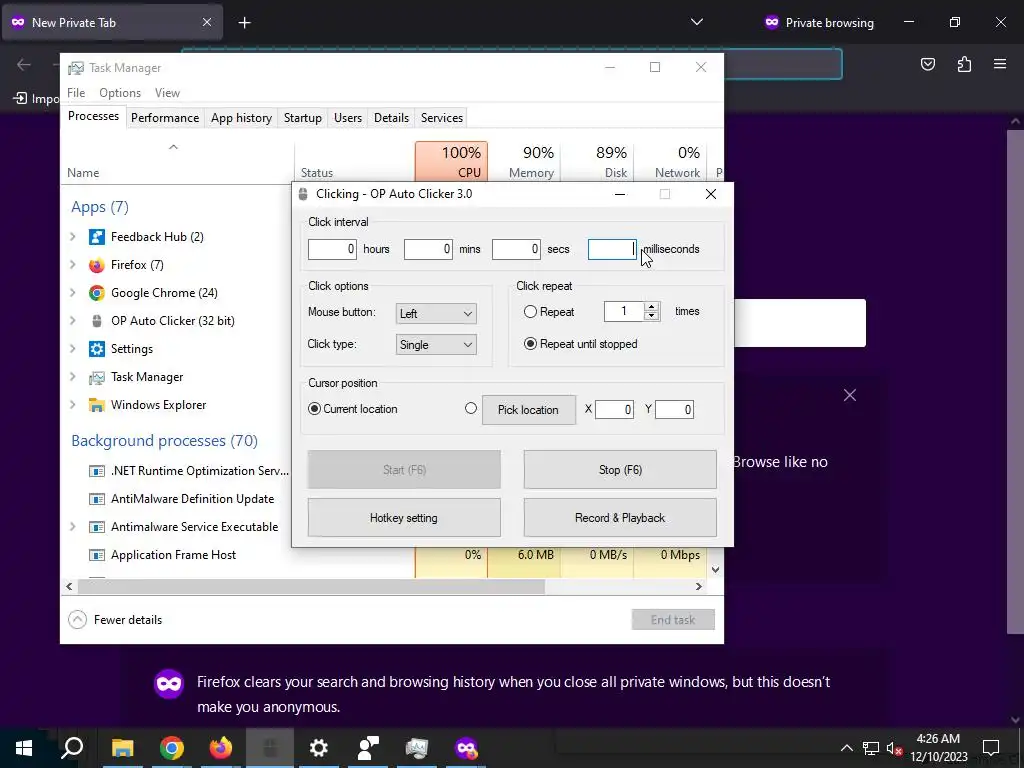Click the Firefox icon in Task Manager list
Viewport: 1024px width, 768px height.
click(x=97, y=265)
